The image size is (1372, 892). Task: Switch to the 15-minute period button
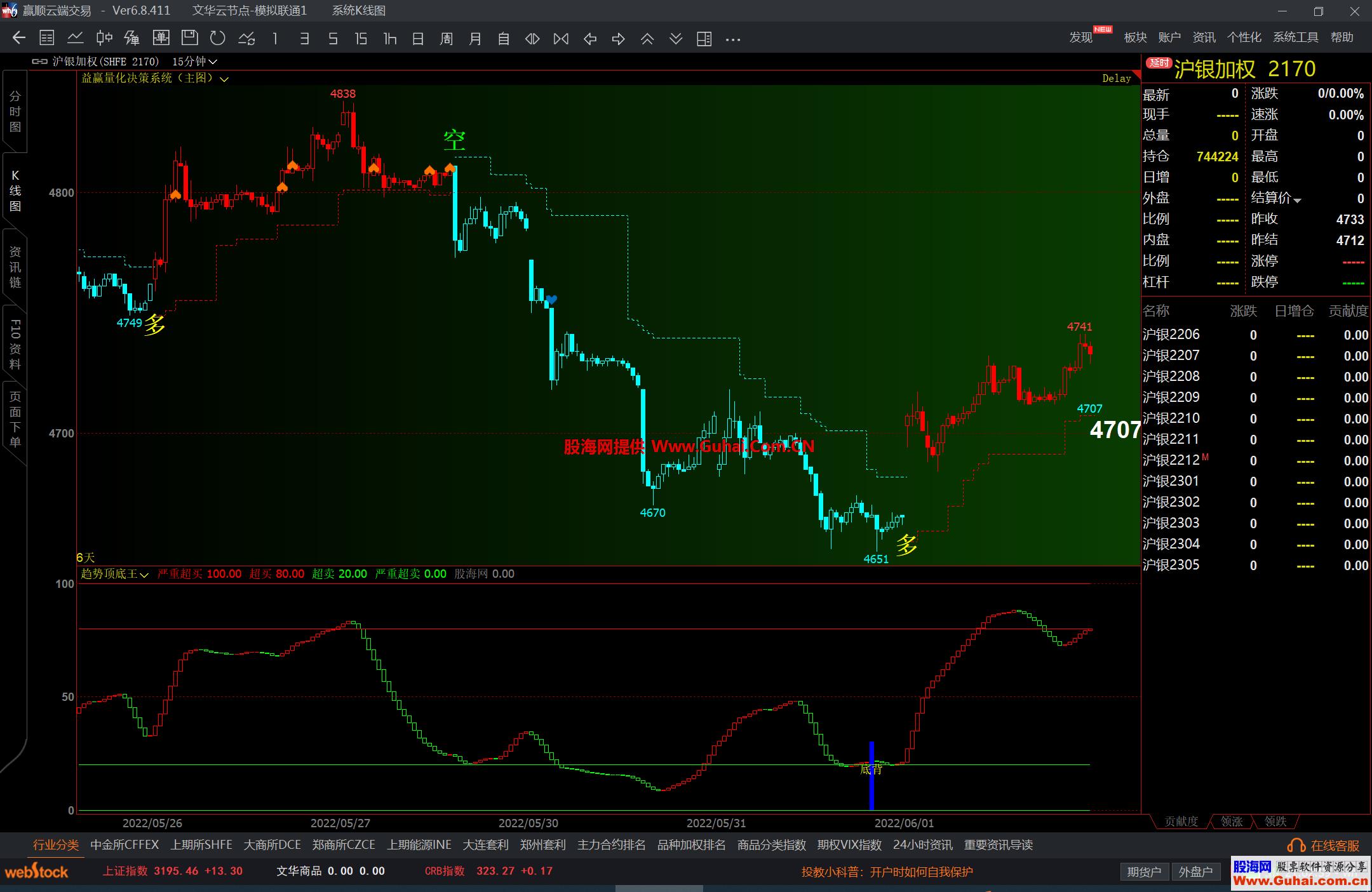tap(361, 39)
